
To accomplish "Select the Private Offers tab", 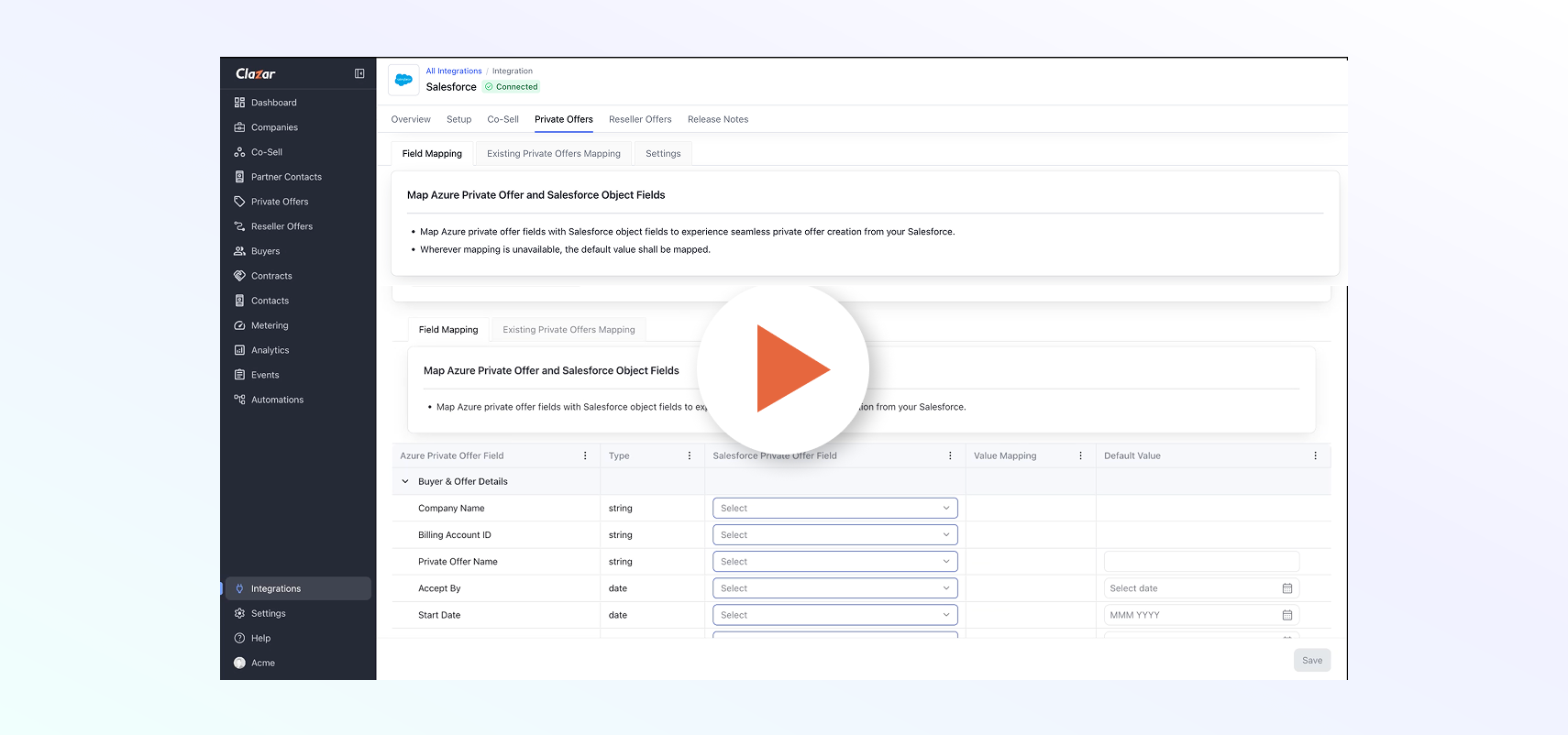I will (564, 119).
